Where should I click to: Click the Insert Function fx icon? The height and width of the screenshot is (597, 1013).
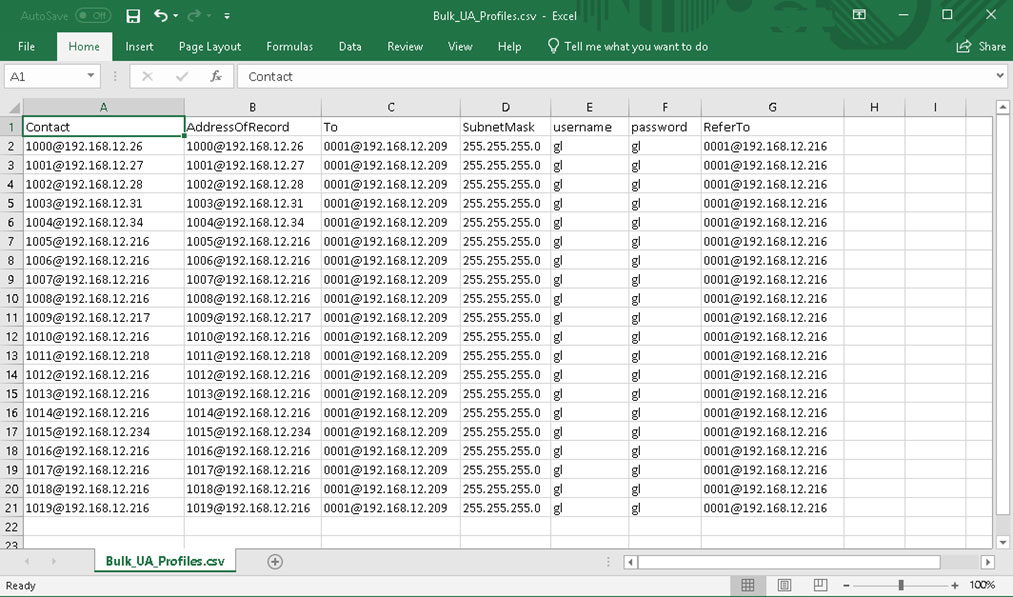[x=216, y=77]
